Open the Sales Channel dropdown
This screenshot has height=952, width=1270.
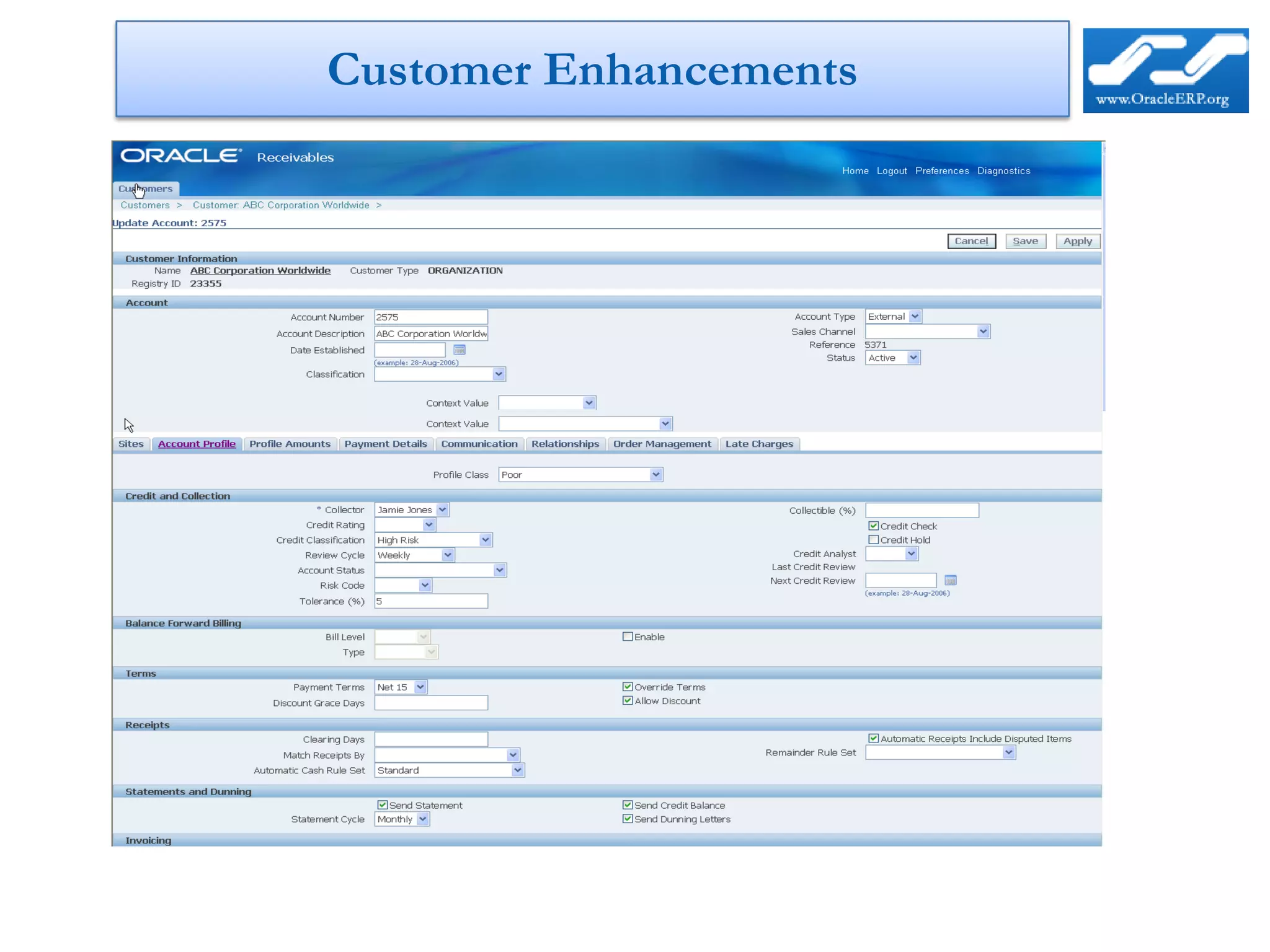pos(928,332)
